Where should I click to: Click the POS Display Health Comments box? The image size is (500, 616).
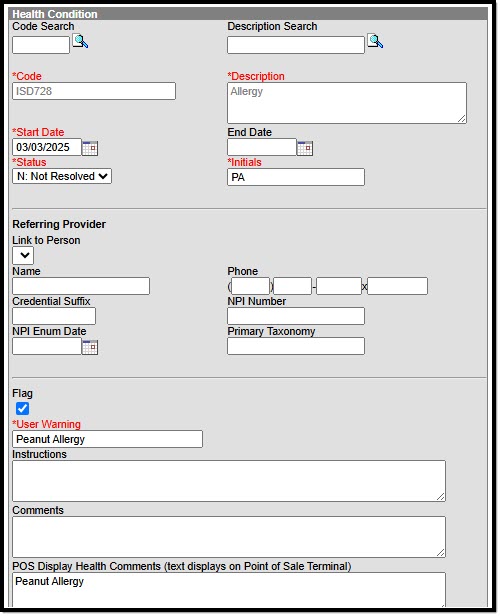(229, 589)
